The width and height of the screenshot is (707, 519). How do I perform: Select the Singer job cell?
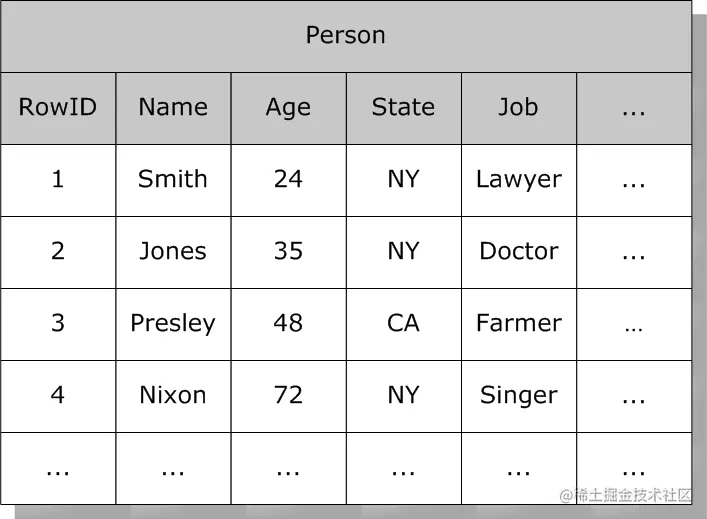[x=518, y=395]
